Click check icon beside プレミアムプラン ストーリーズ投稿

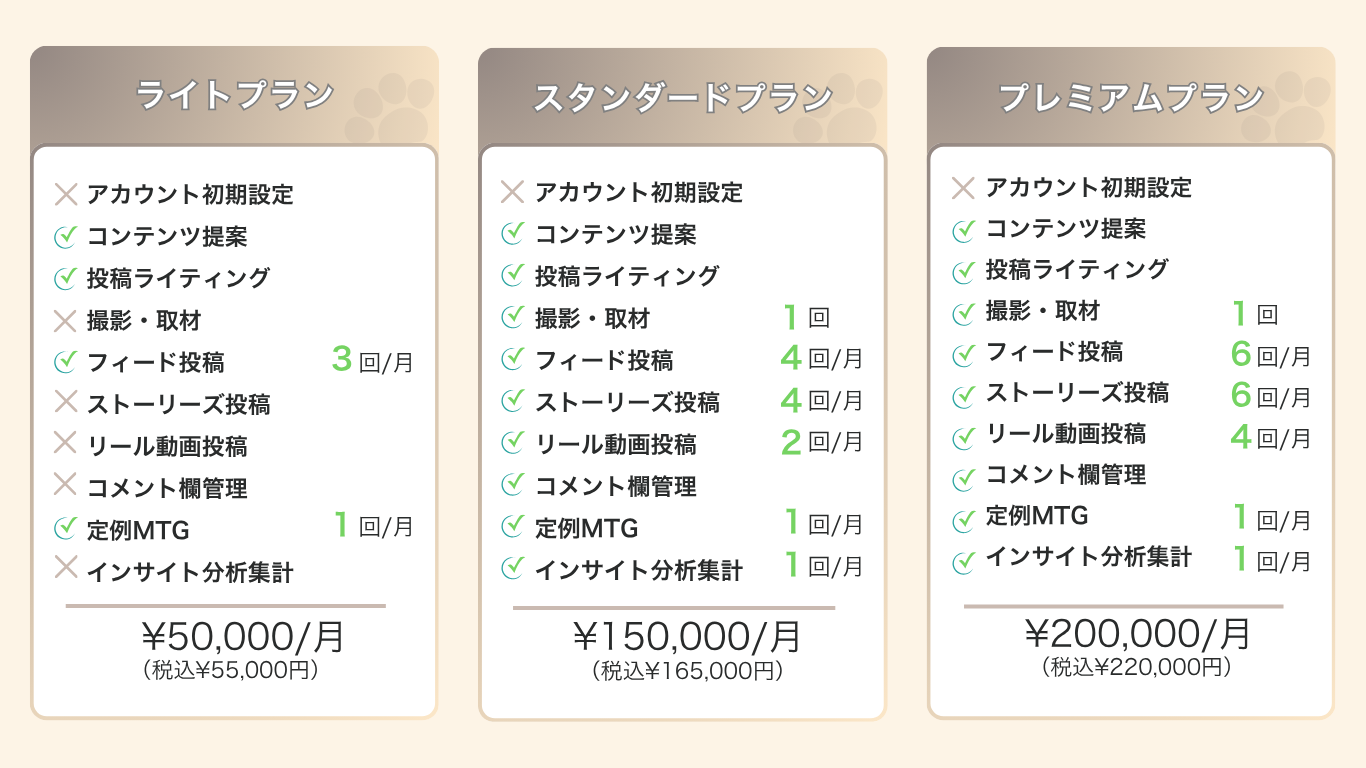pyautogui.click(x=963, y=396)
